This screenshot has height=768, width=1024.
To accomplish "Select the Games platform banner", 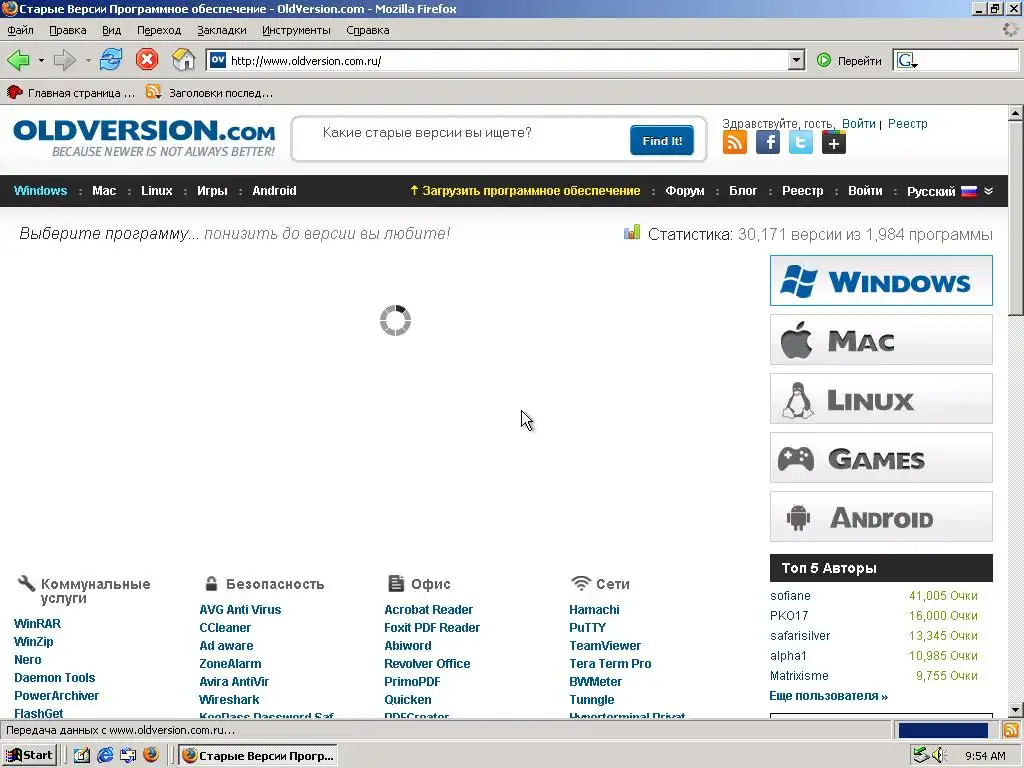I will coord(881,458).
